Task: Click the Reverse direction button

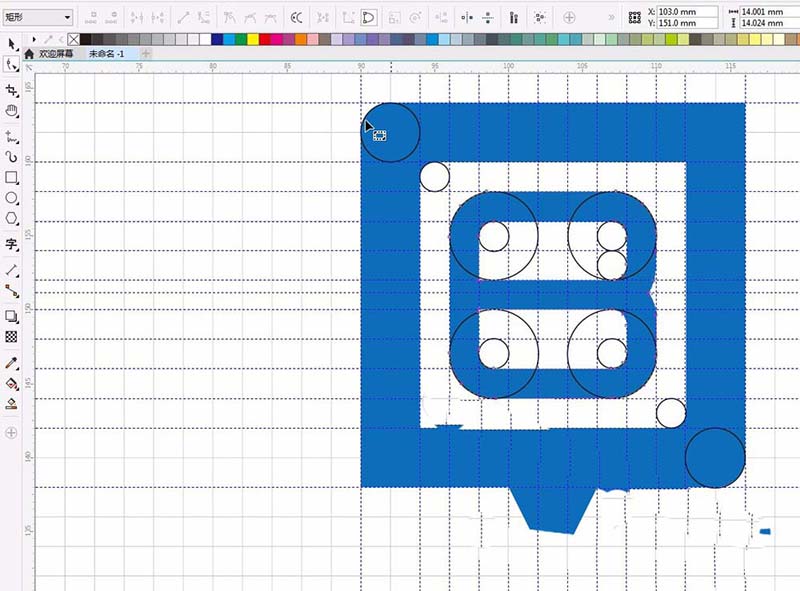Action: (x=296, y=18)
